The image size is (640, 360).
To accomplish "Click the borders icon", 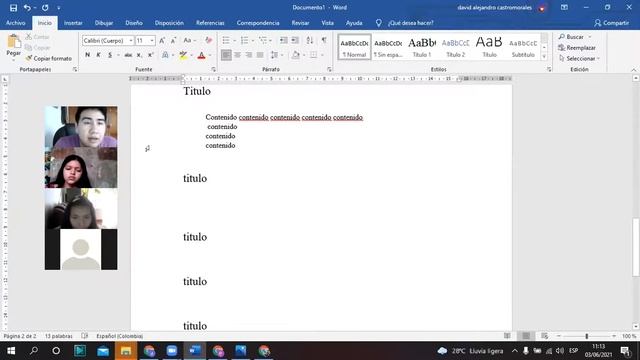I will pos(313,55).
